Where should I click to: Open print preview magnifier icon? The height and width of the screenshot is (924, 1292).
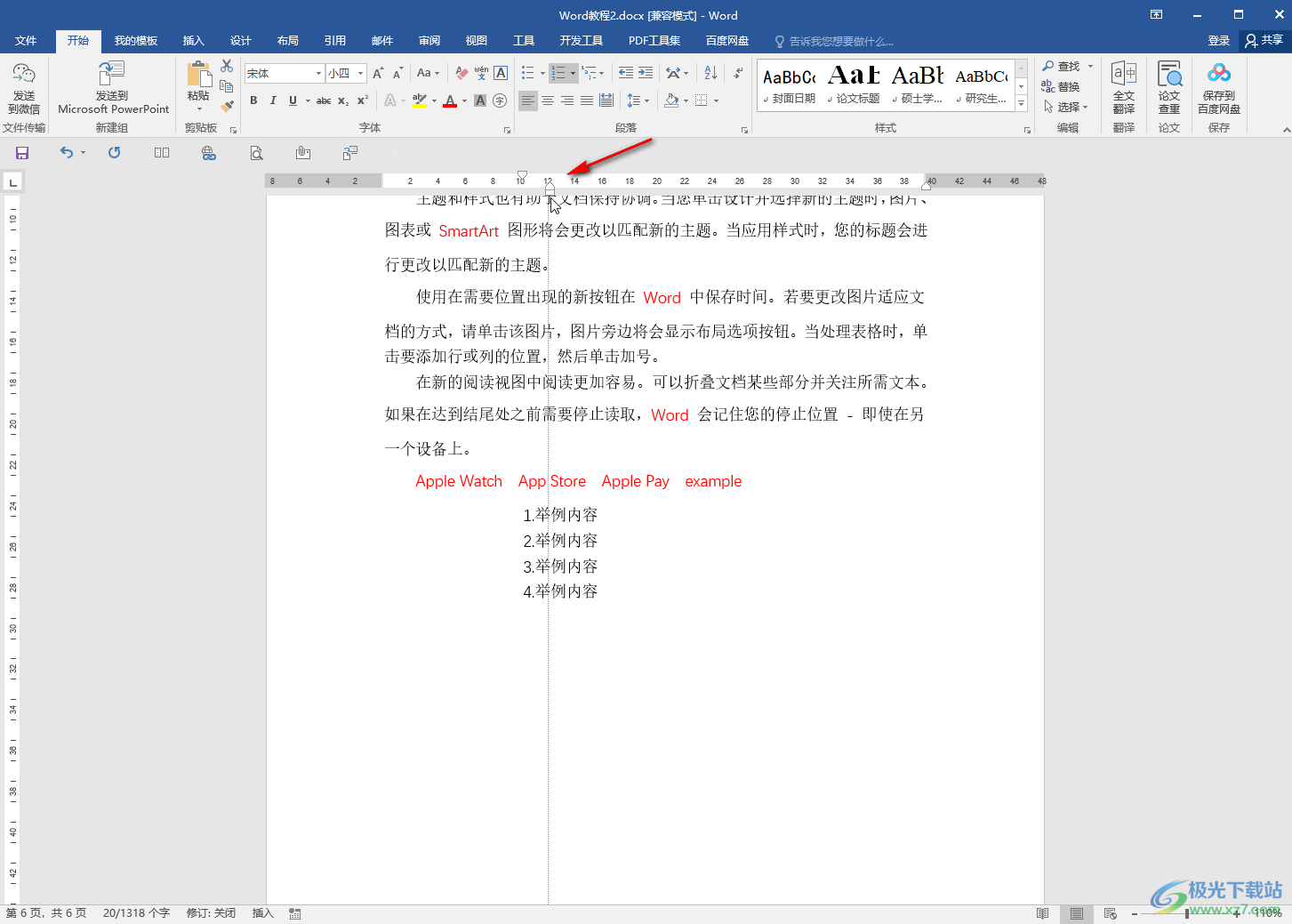pos(256,153)
